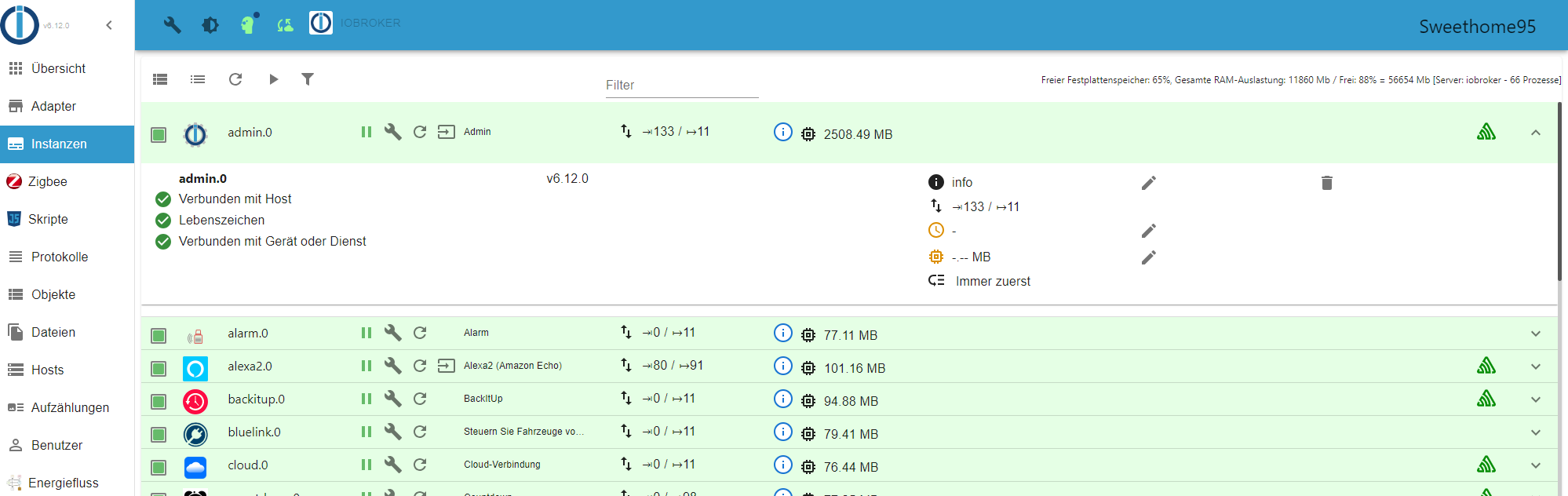Pause the alarm.0 instance
Screen dimensions: 1568x496
[366, 333]
